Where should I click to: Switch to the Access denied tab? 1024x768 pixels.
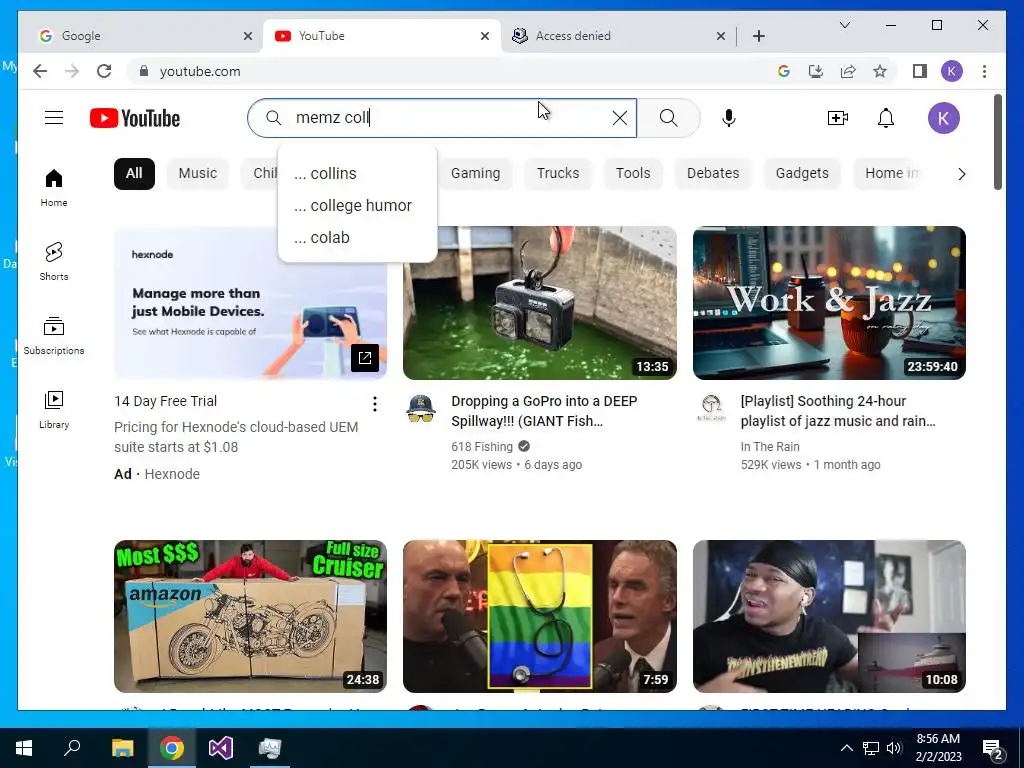tap(619, 36)
